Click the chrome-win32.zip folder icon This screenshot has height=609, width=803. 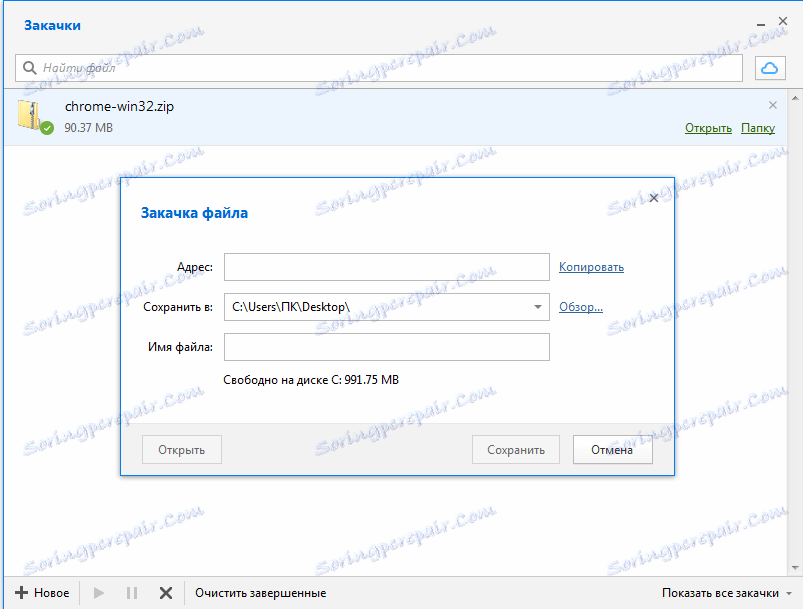tap(29, 115)
